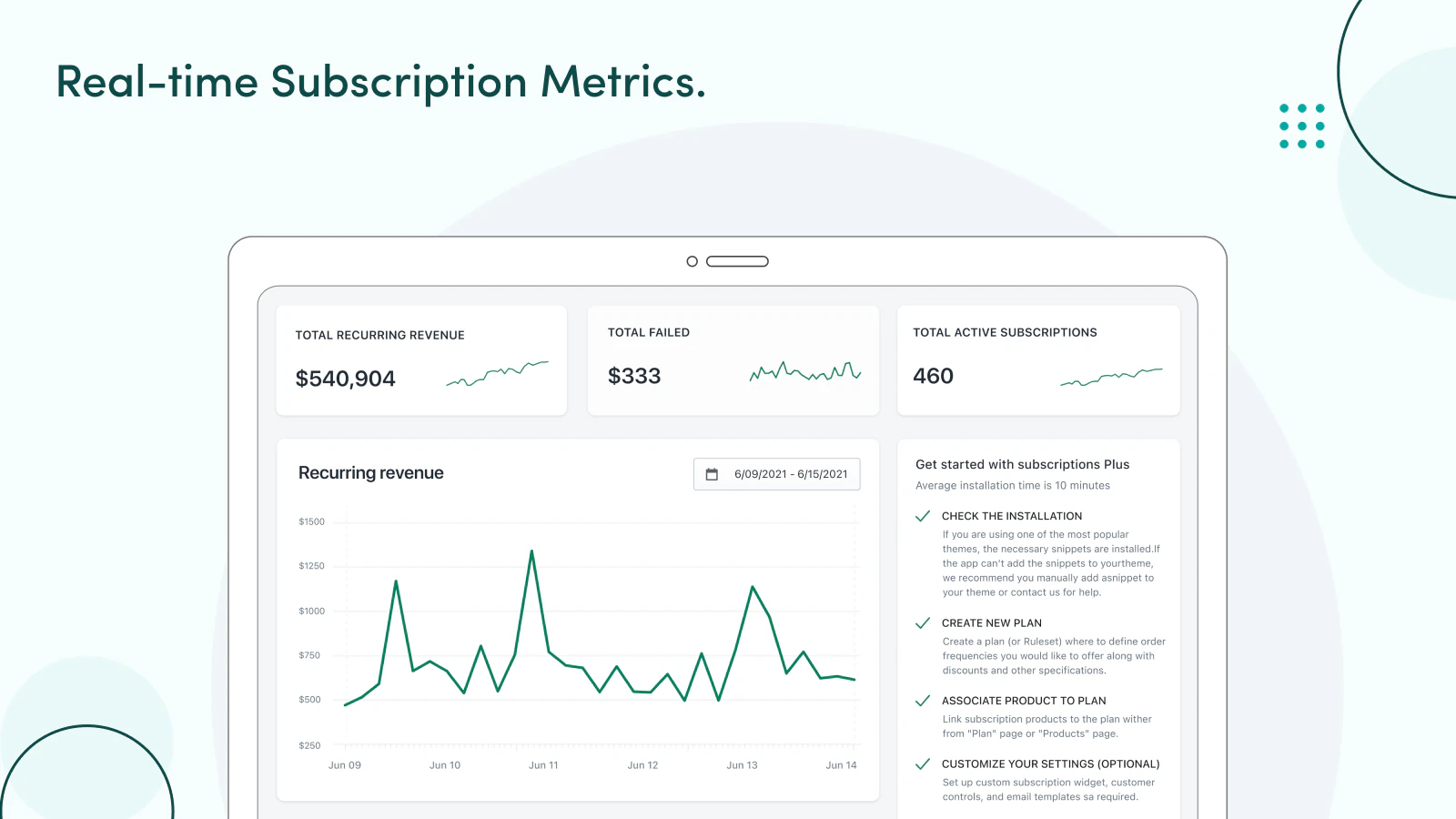The height and width of the screenshot is (819, 1456).
Task: Expand the Recurring revenue chart options
Action: (370, 472)
